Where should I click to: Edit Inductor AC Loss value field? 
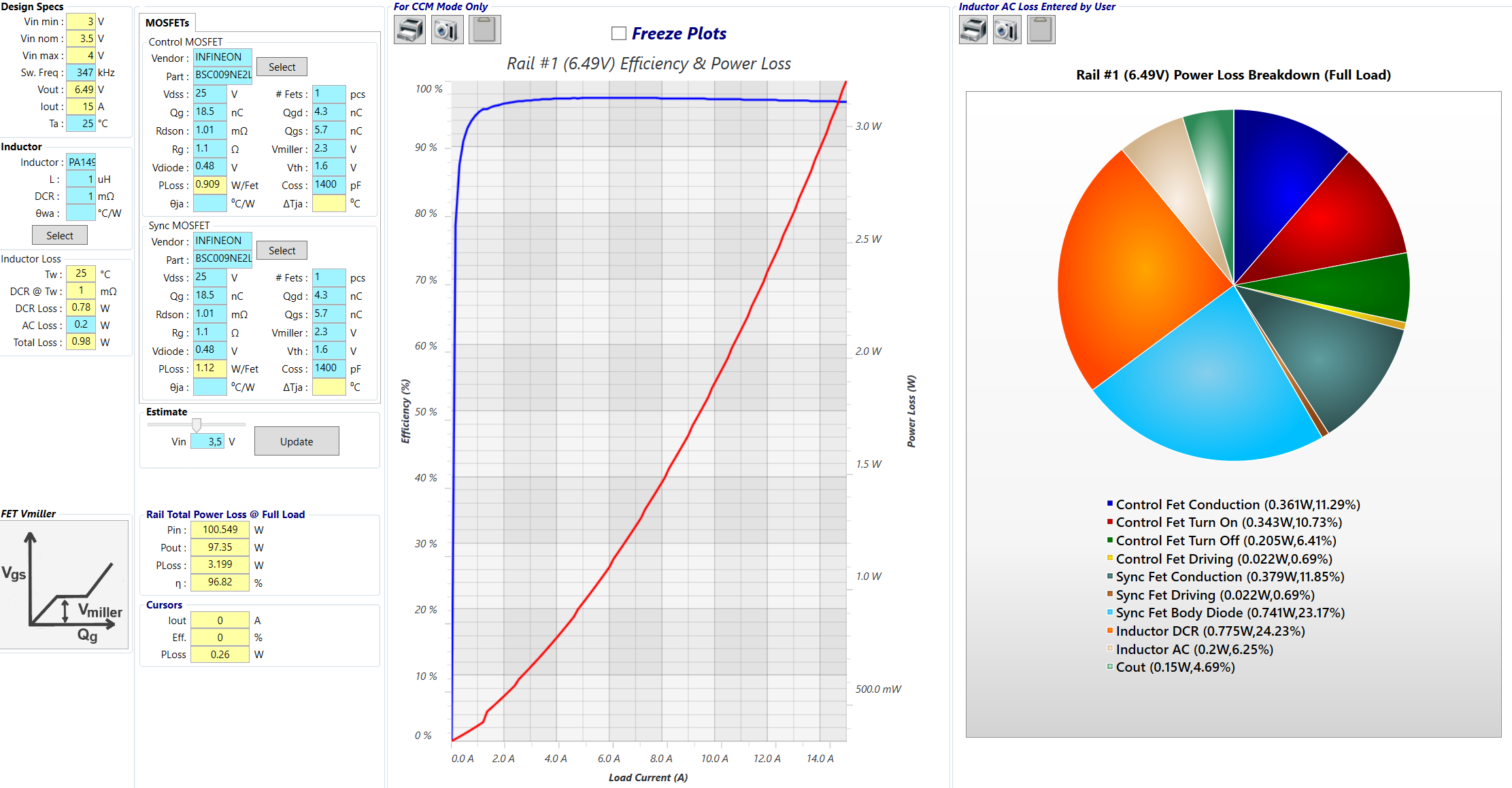(x=81, y=324)
